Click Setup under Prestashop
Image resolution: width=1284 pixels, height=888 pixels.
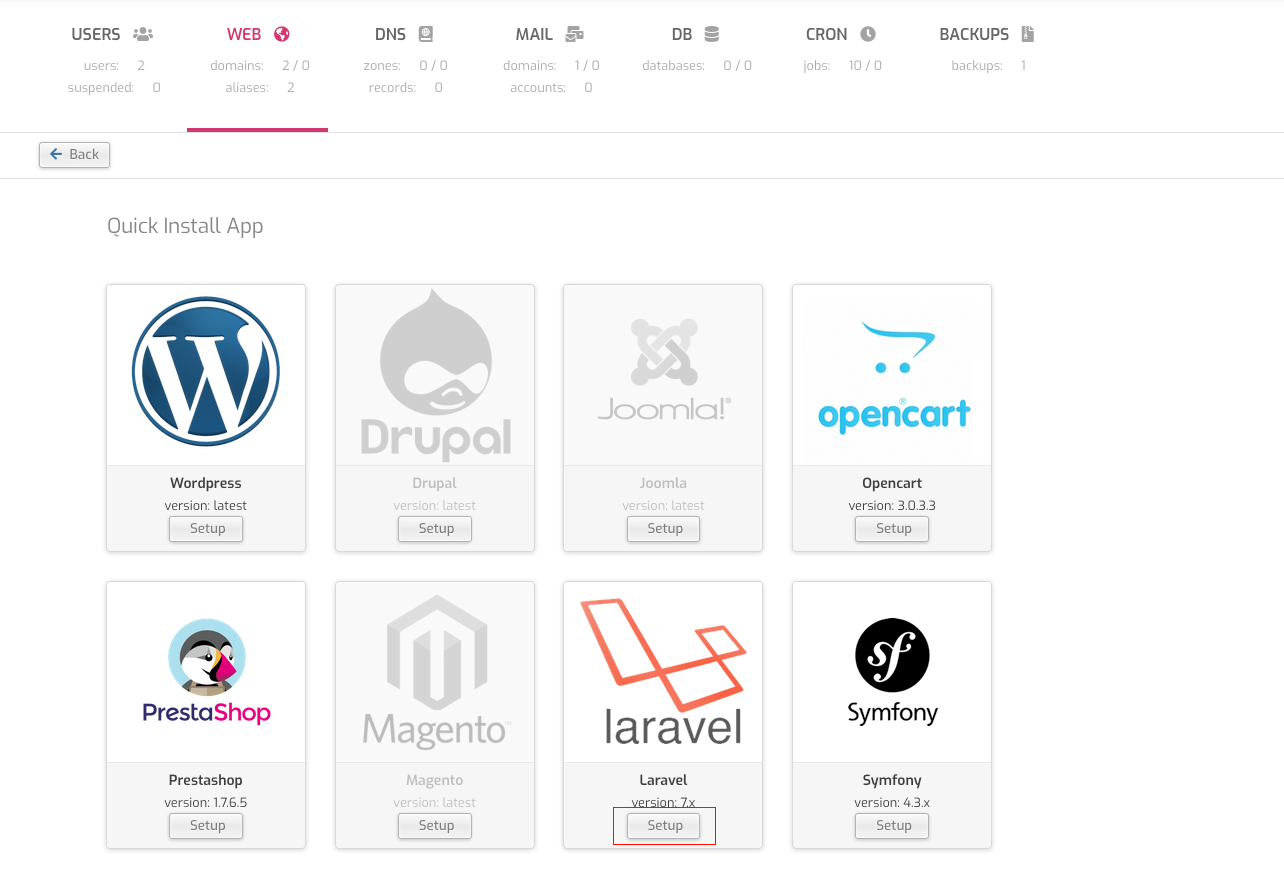207,826
